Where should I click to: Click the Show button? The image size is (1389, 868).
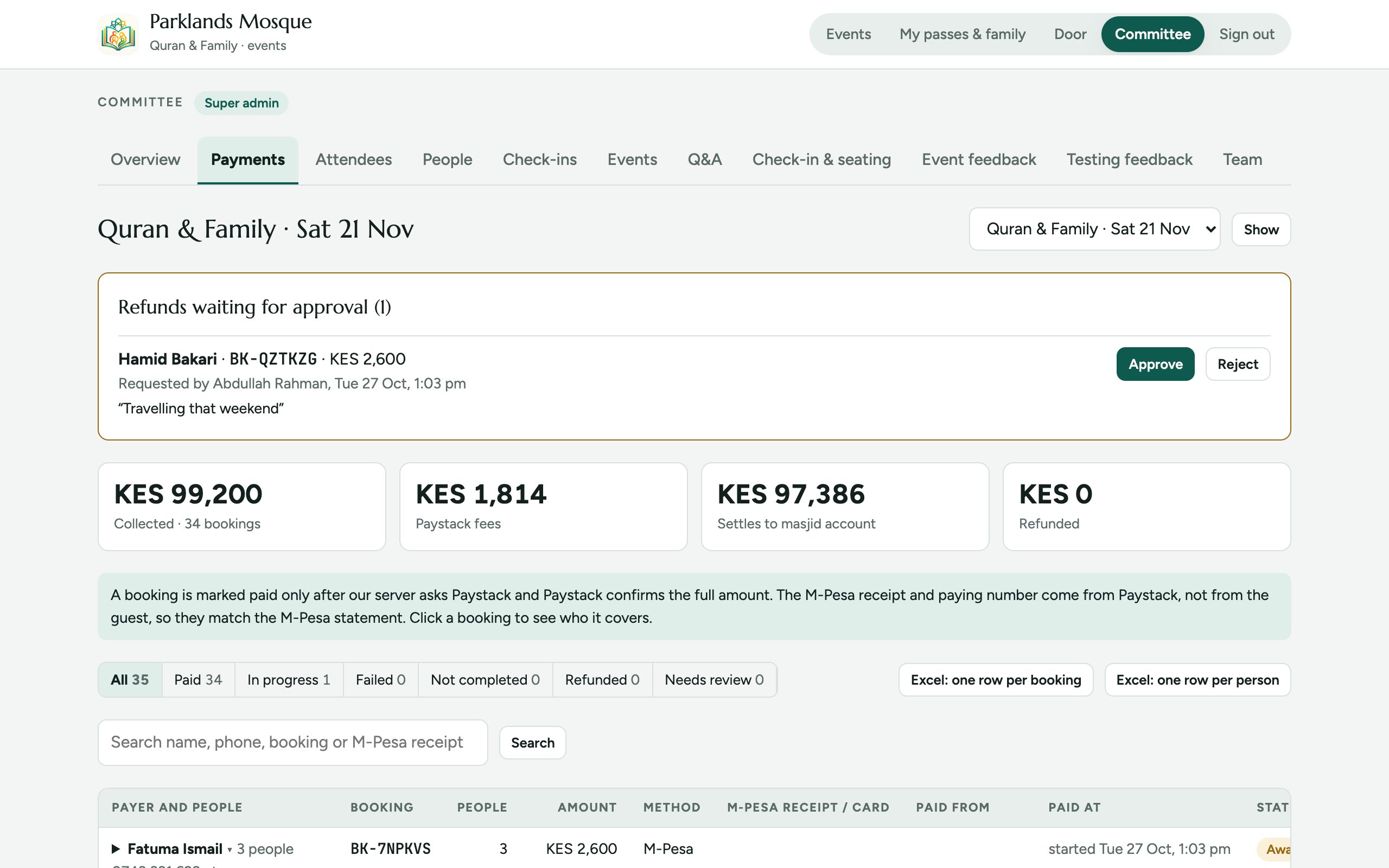click(x=1260, y=229)
